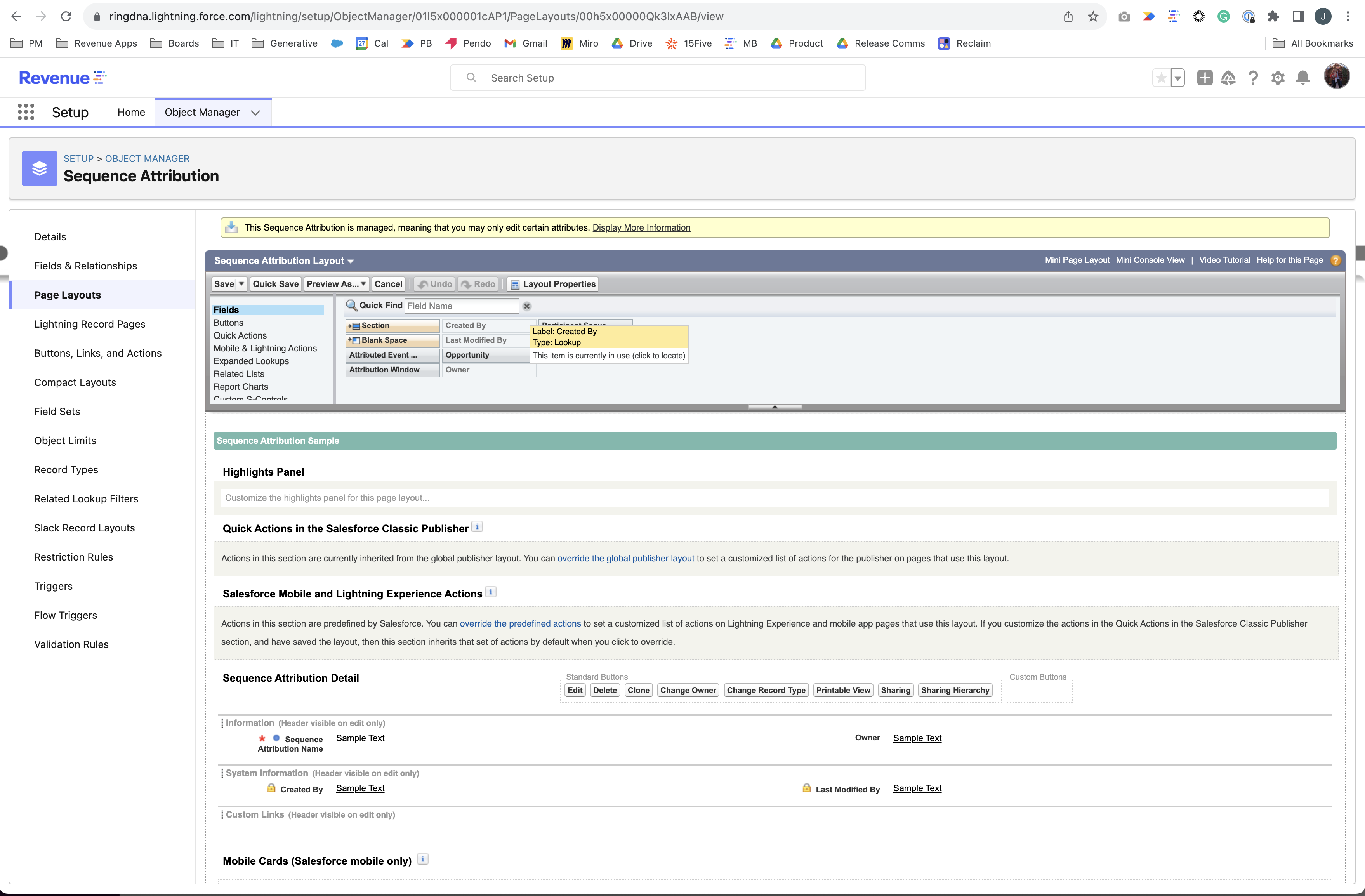
Task: Click the info icon beside Mobile Cards heading
Action: [423, 859]
